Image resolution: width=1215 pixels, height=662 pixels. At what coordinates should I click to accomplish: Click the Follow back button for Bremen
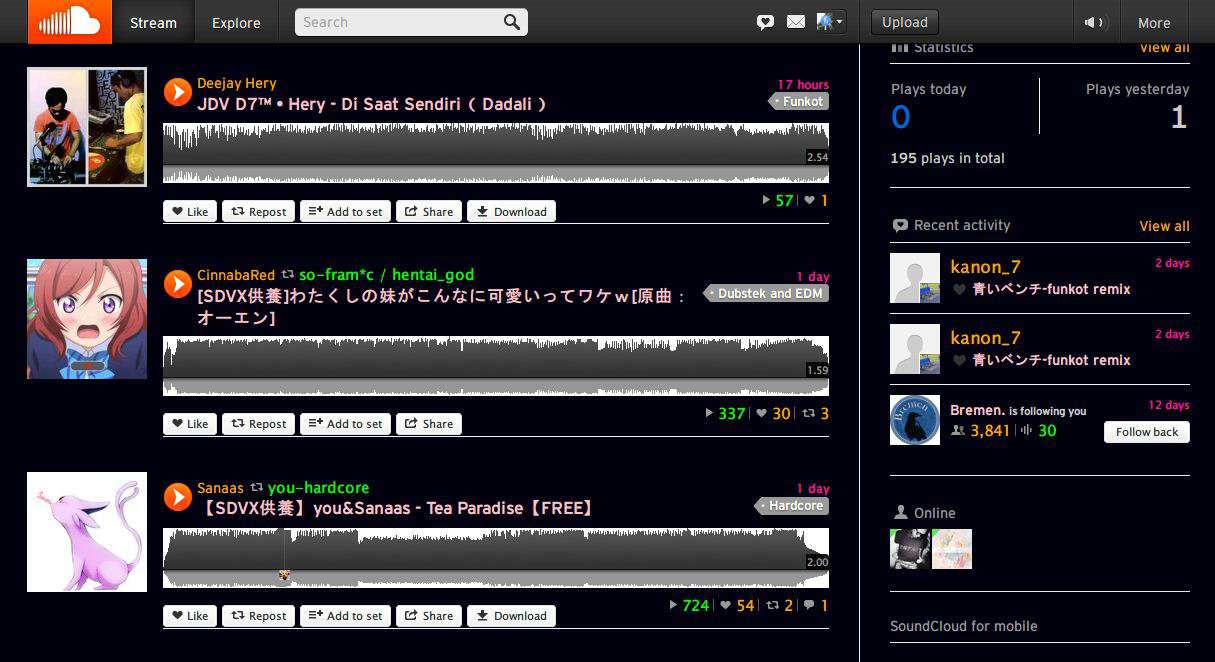click(1146, 431)
